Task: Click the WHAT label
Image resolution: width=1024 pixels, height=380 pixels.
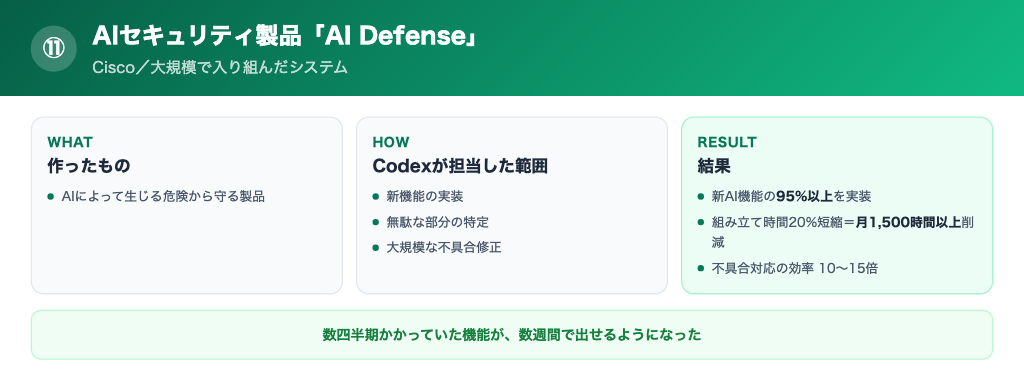Action: (70, 142)
